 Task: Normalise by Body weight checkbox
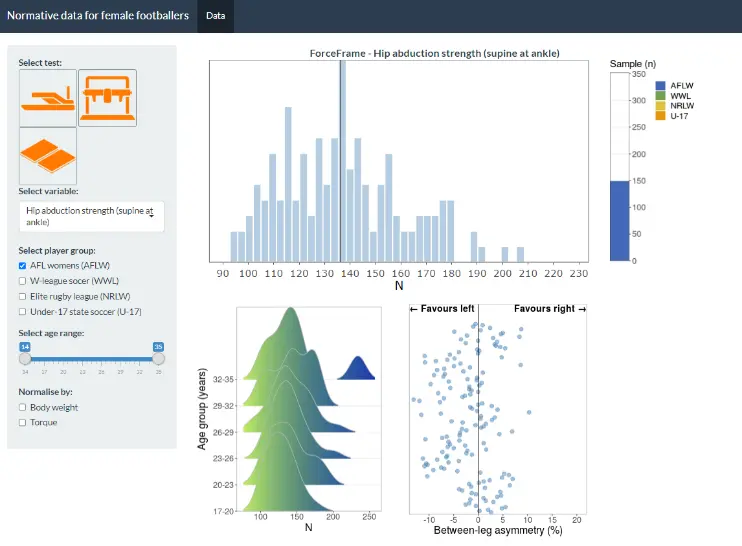point(23,408)
